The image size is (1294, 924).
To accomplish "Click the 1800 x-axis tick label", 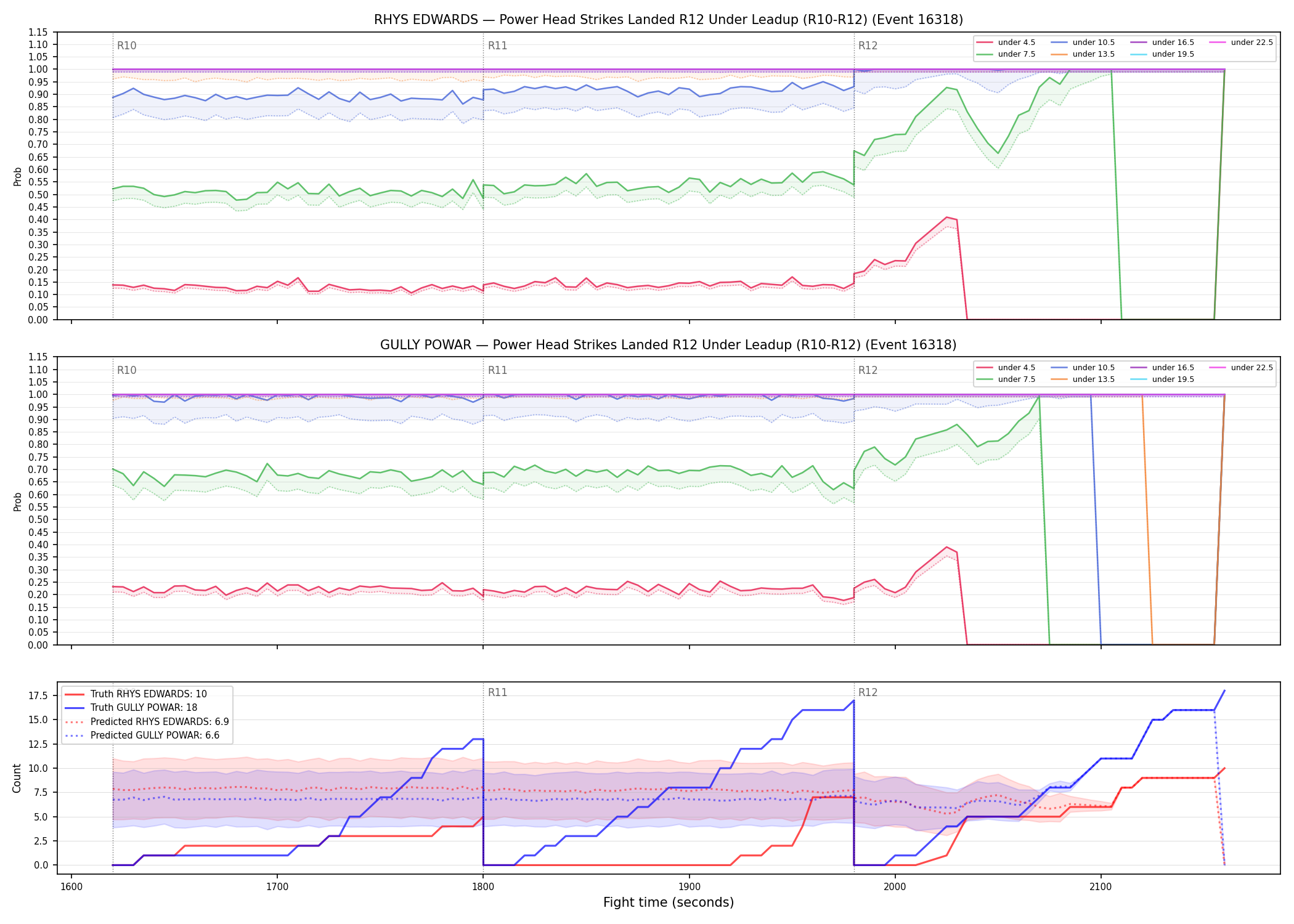I will coord(483,887).
